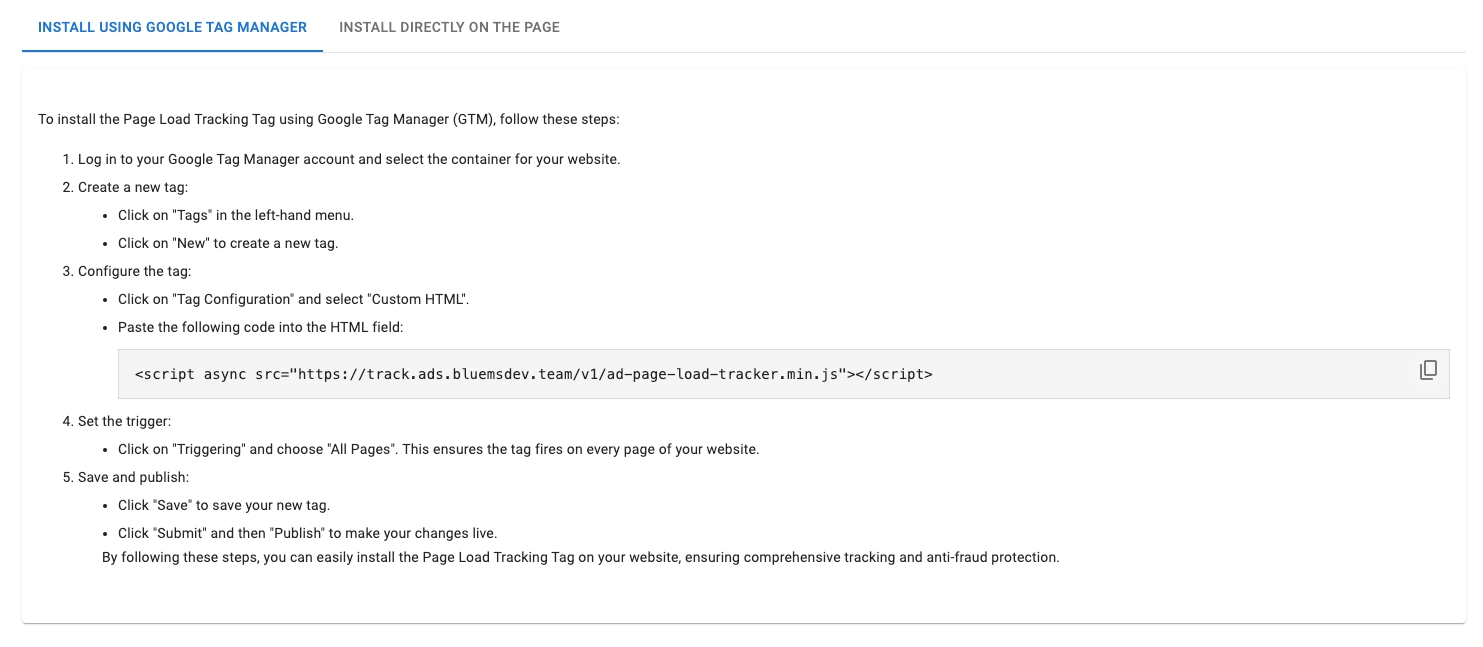The width and height of the screenshot is (1483, 647).
Task: Click the copy code icon
Action: (x=1428, y=370)
